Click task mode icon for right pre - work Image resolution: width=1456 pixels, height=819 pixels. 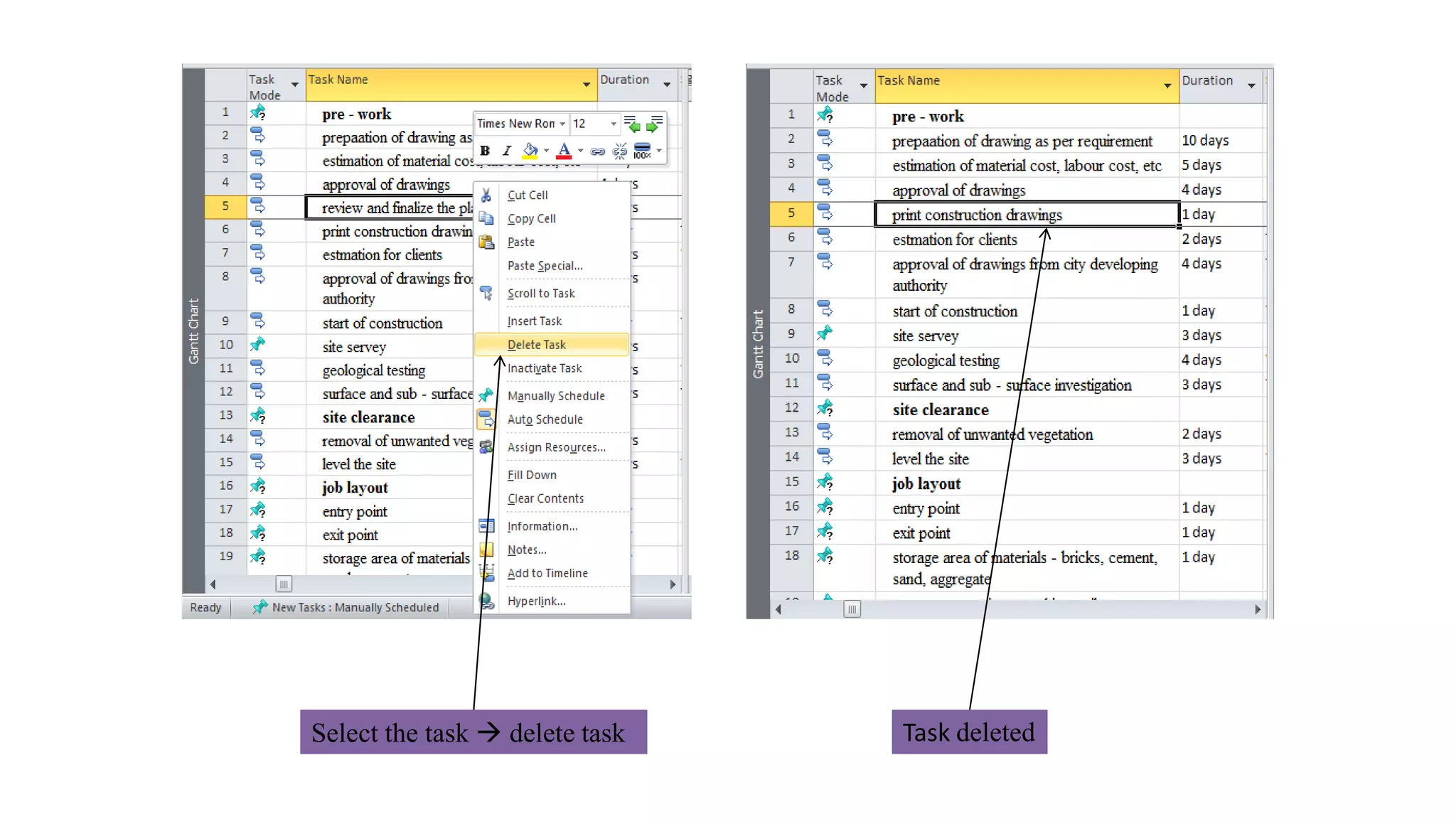point(825,114)
